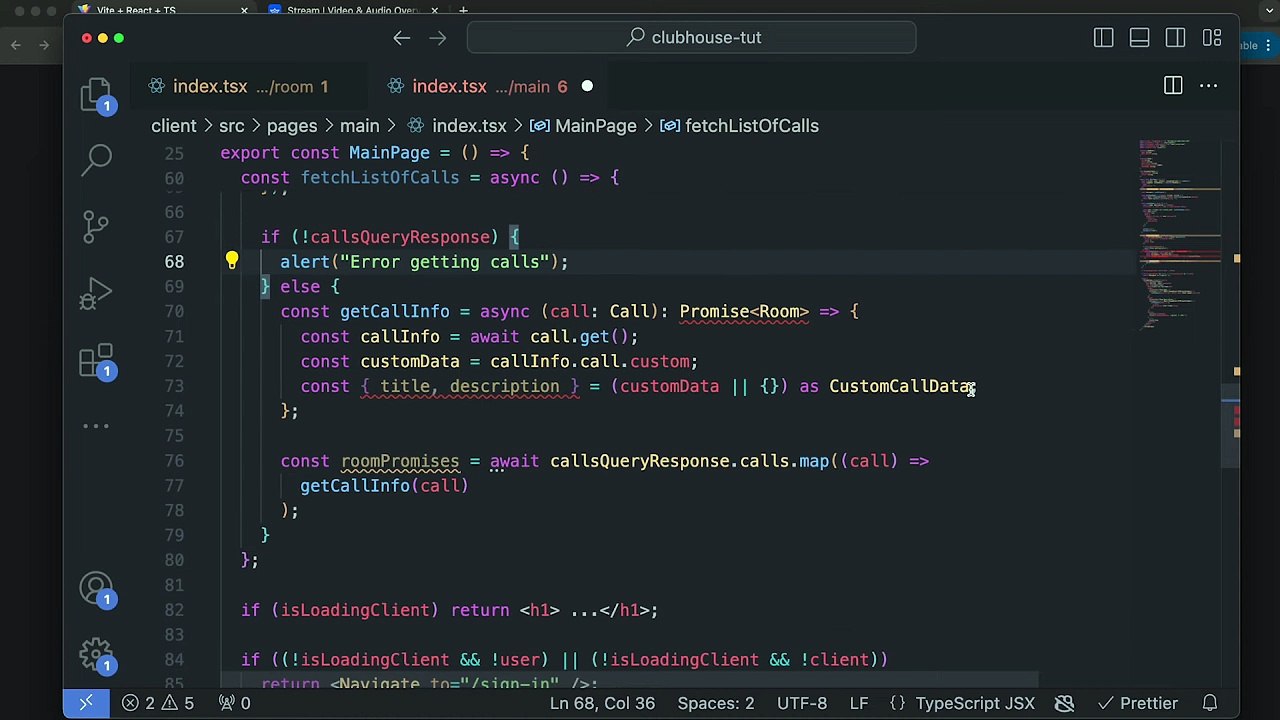The image size is (1280, 720).
Task: Change file encoding UTF-8
Action: click(x=802, y=703)
